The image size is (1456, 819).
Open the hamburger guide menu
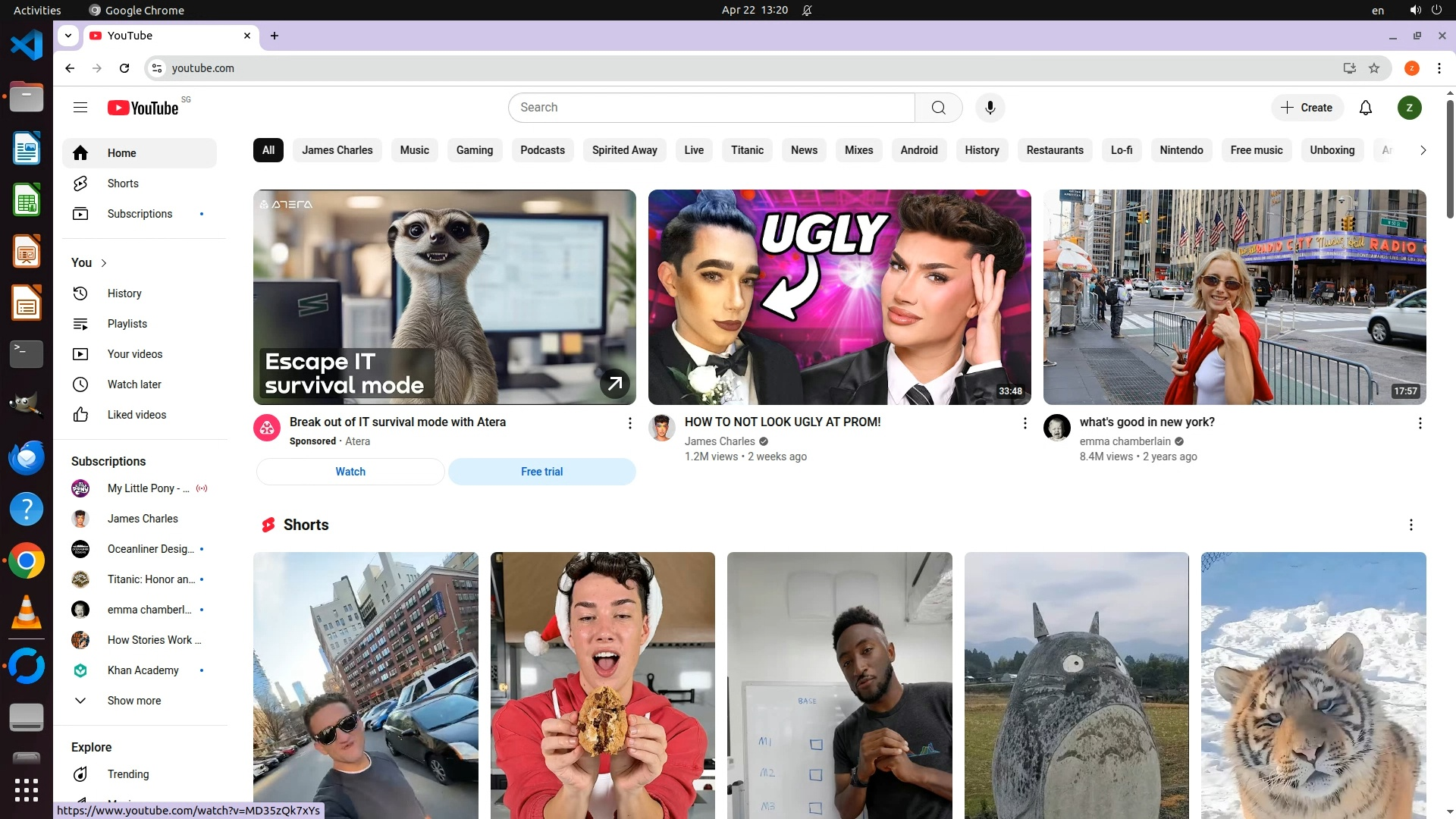point(80,108)
